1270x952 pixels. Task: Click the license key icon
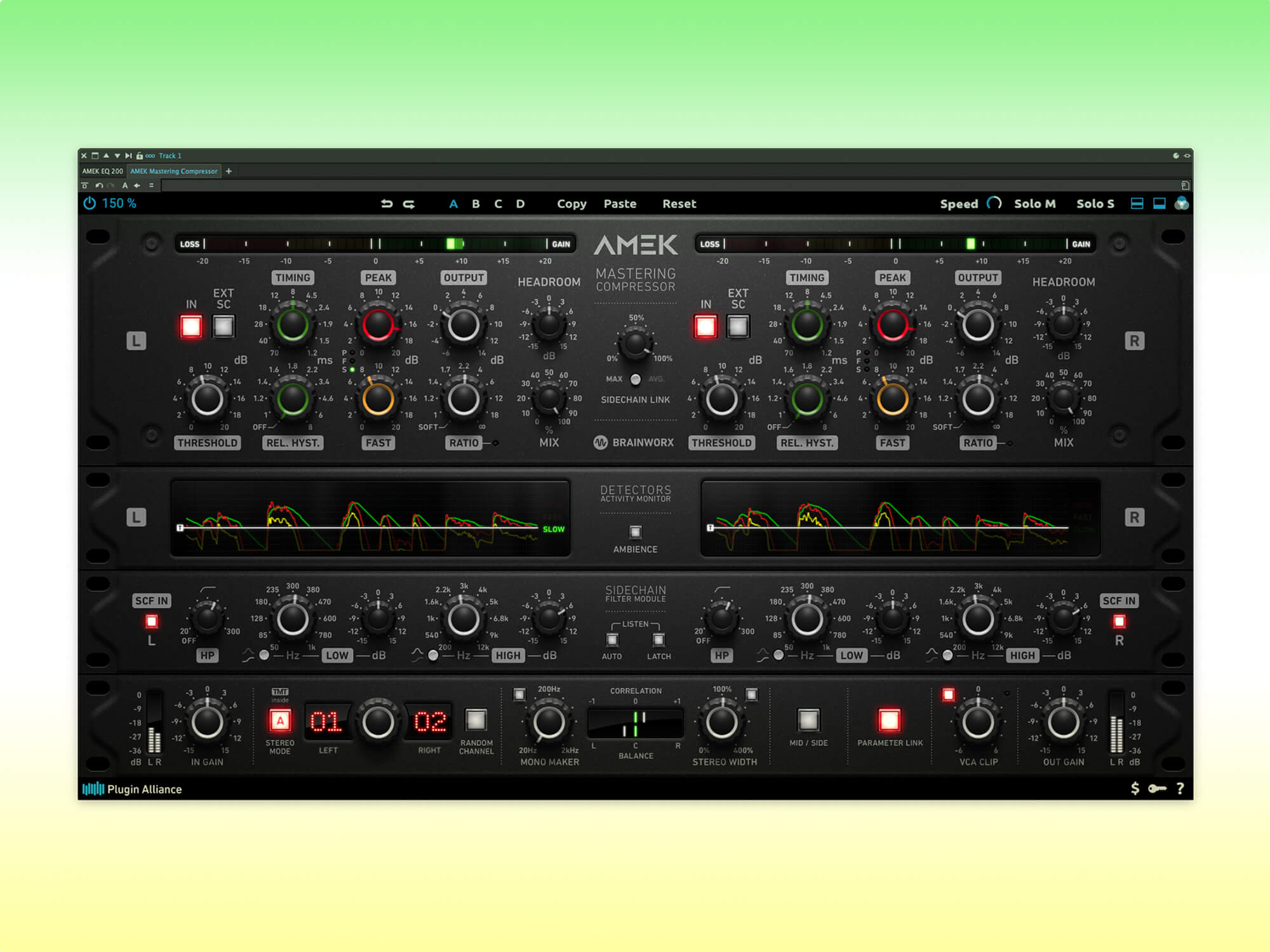coord(1157,789)
